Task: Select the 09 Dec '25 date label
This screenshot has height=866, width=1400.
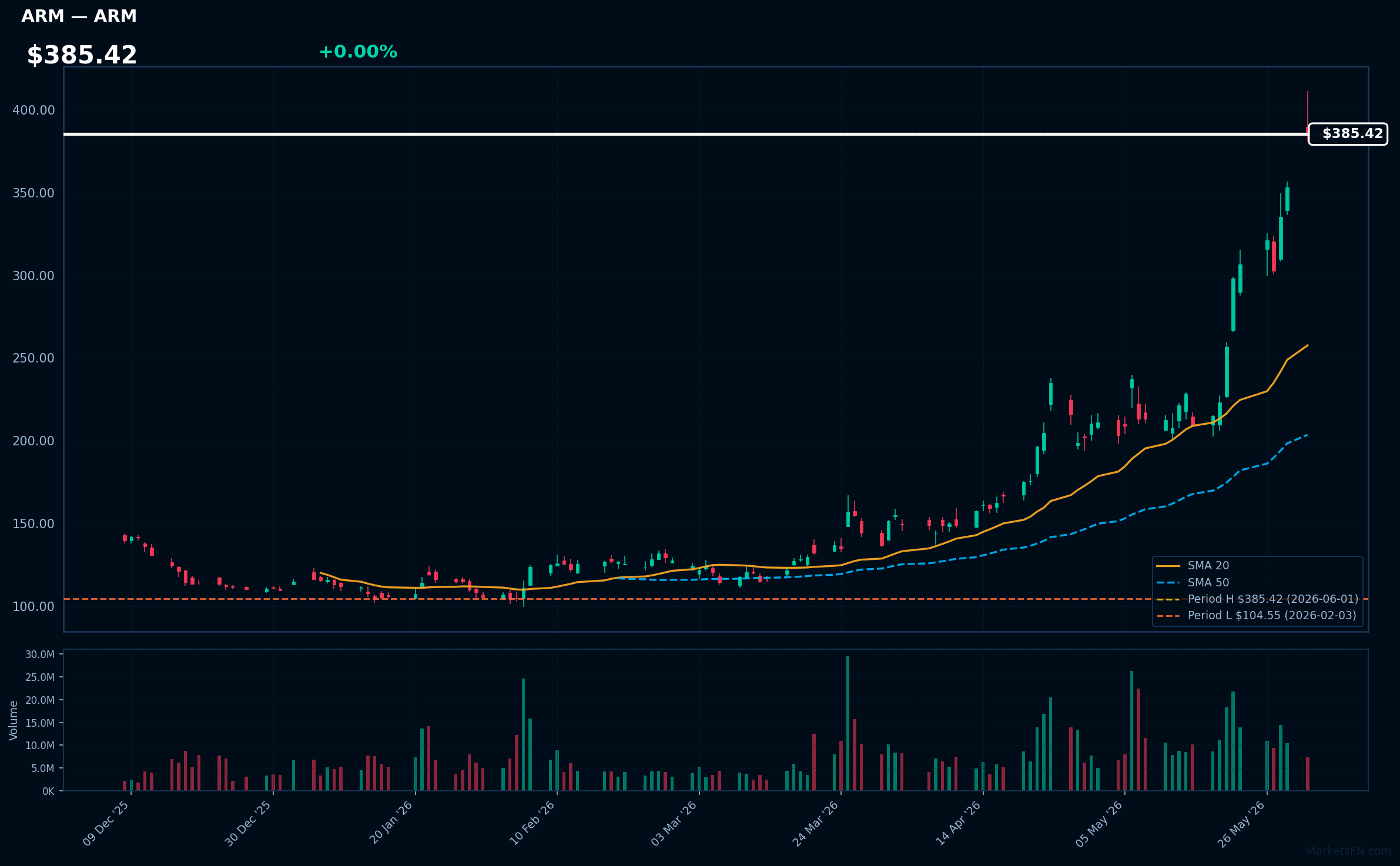Action: [x=106, y=823]
